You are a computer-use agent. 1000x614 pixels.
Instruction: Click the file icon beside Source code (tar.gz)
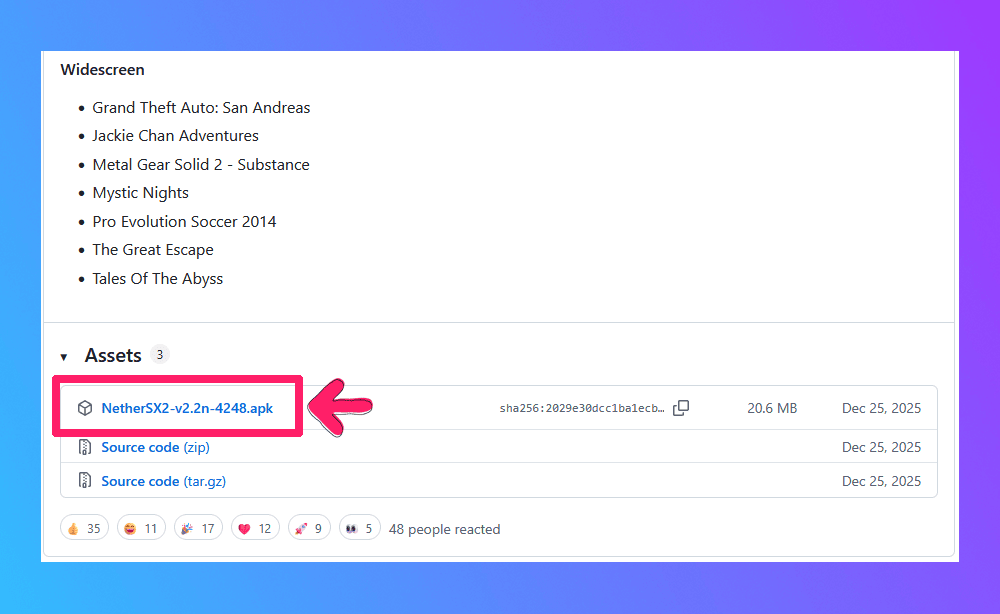pyautogui.click(x=85, y=481)
